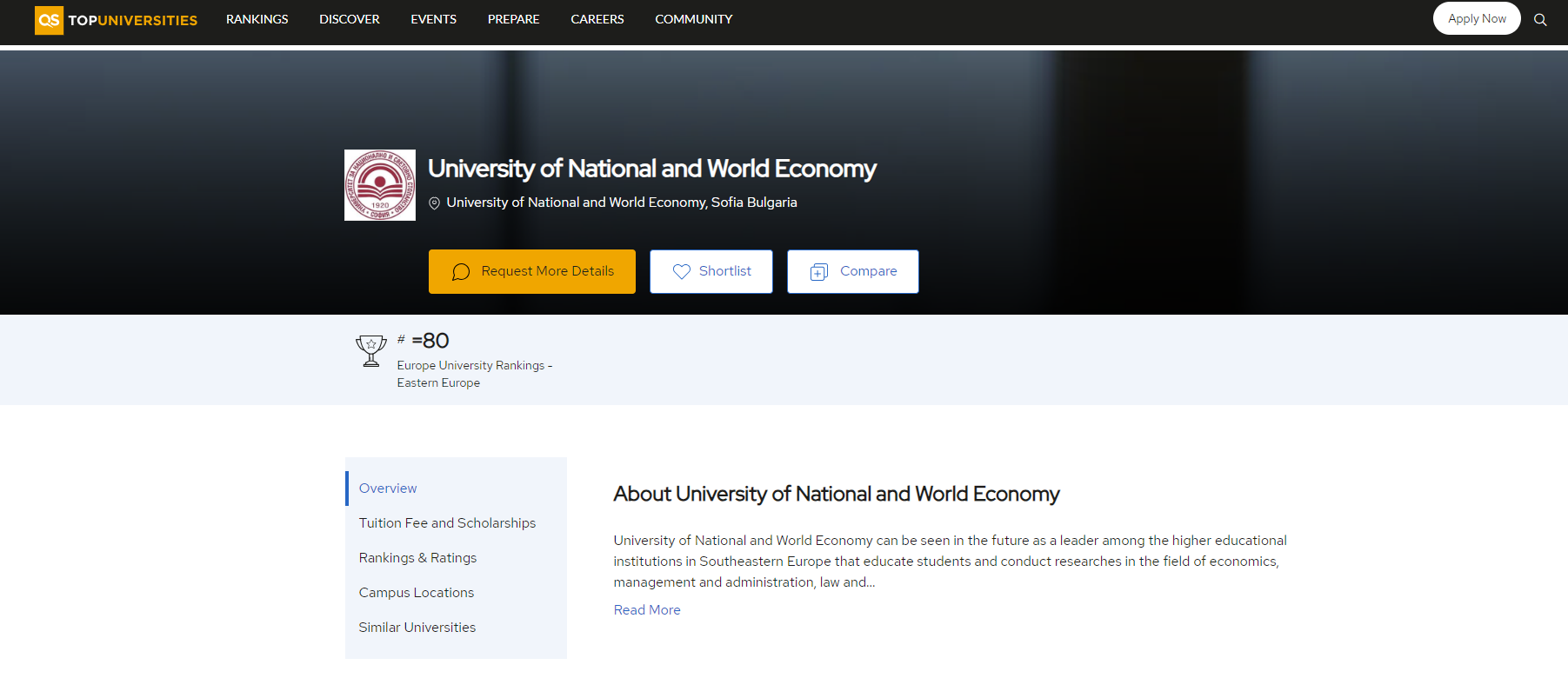This screenshot has height=678, width=1568.
Task: Open the search magnifier icon
Action: tap(1540, 19)
